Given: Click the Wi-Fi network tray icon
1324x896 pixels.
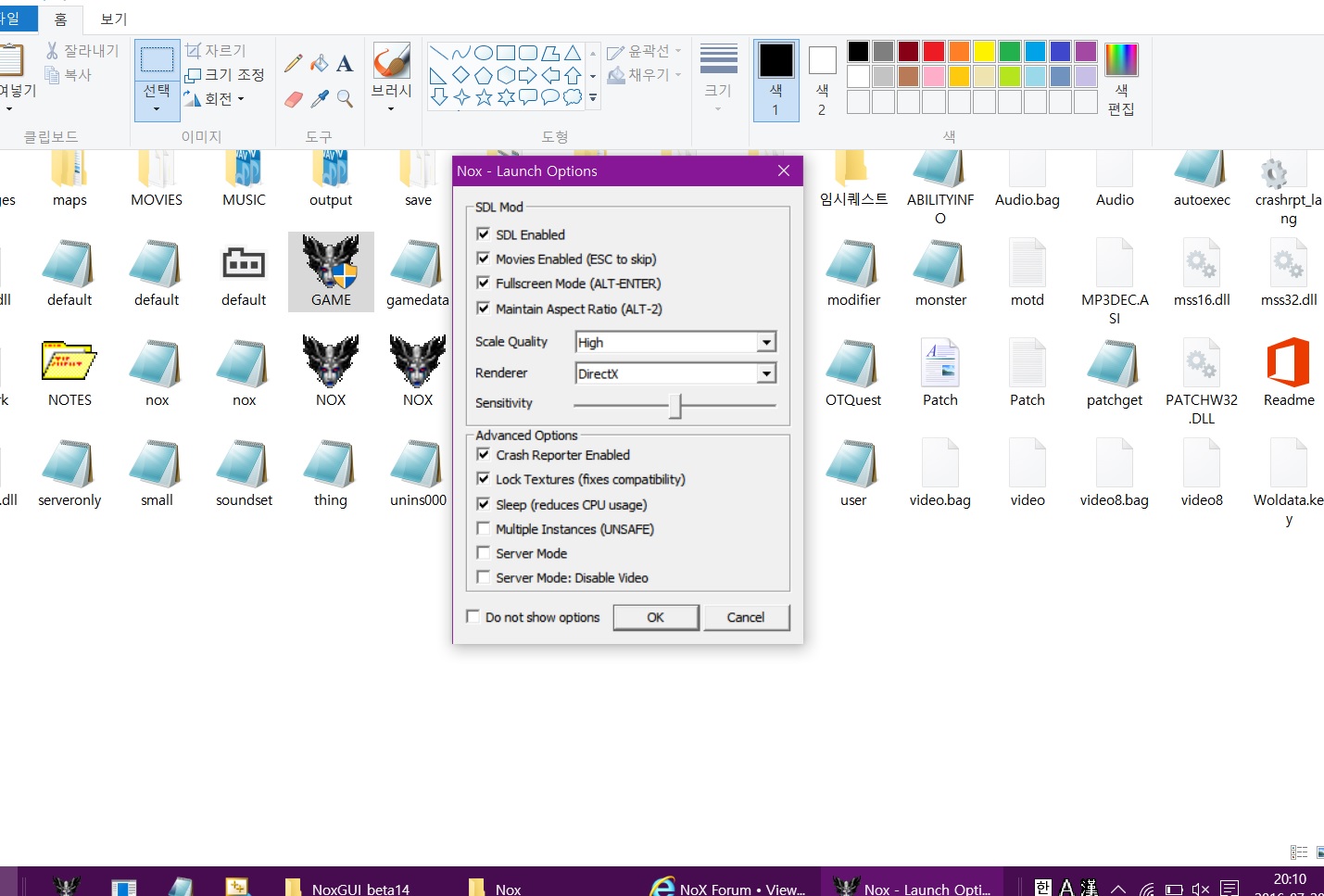Looking at the screenshot, I should pos(1147,888).
